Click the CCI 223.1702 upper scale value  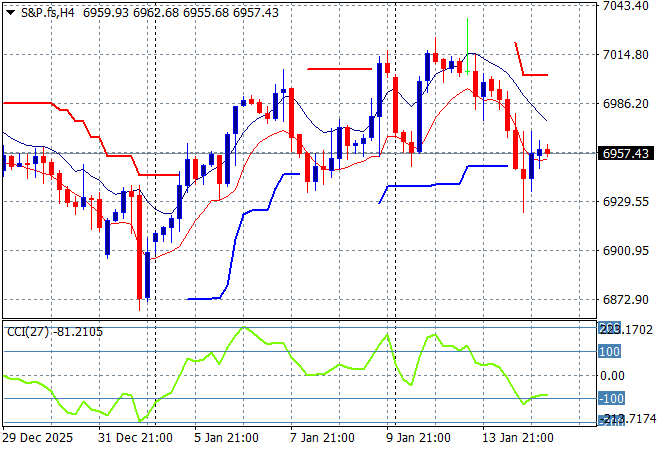[626, 329]
